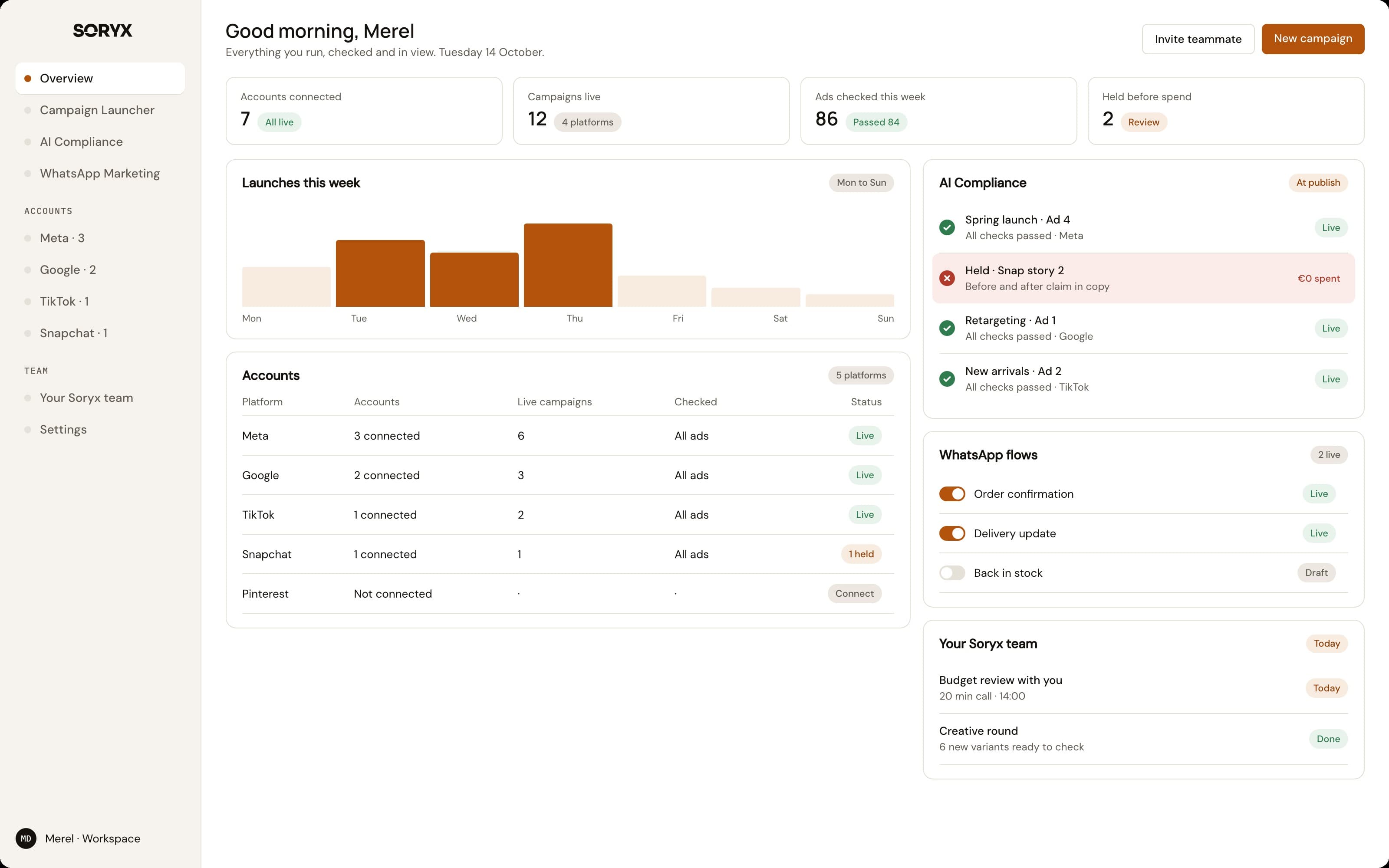Enable Back in stock flow

pyautogui.click(x=952, y=573)
